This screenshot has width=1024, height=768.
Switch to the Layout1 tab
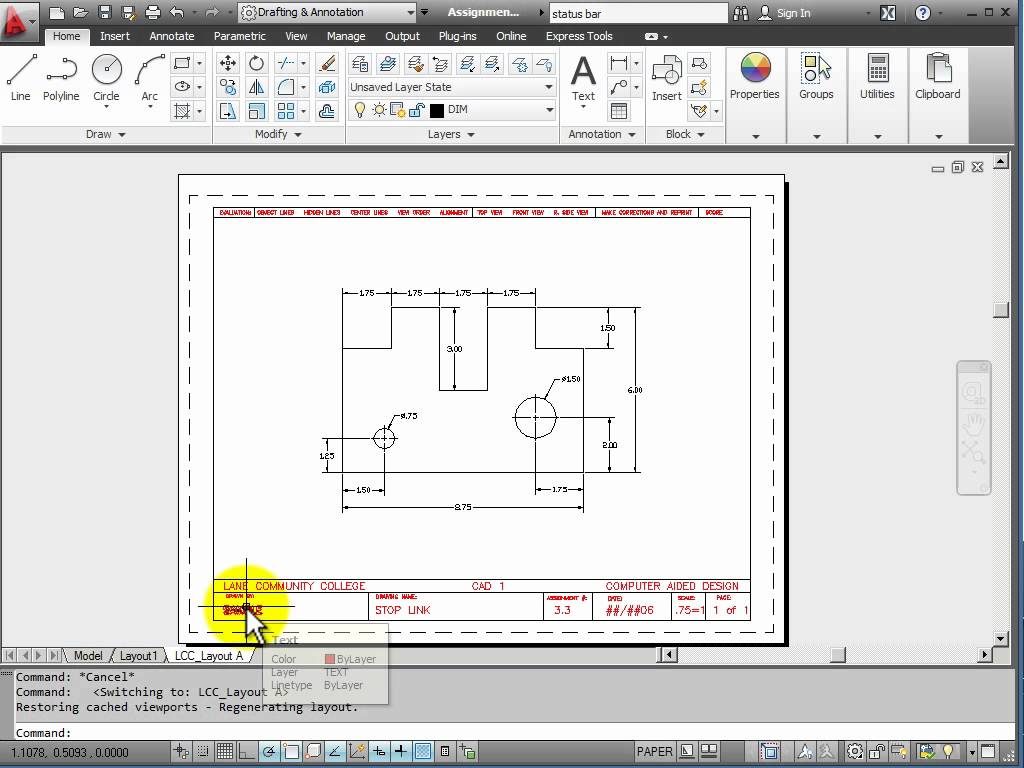[138, 655]
